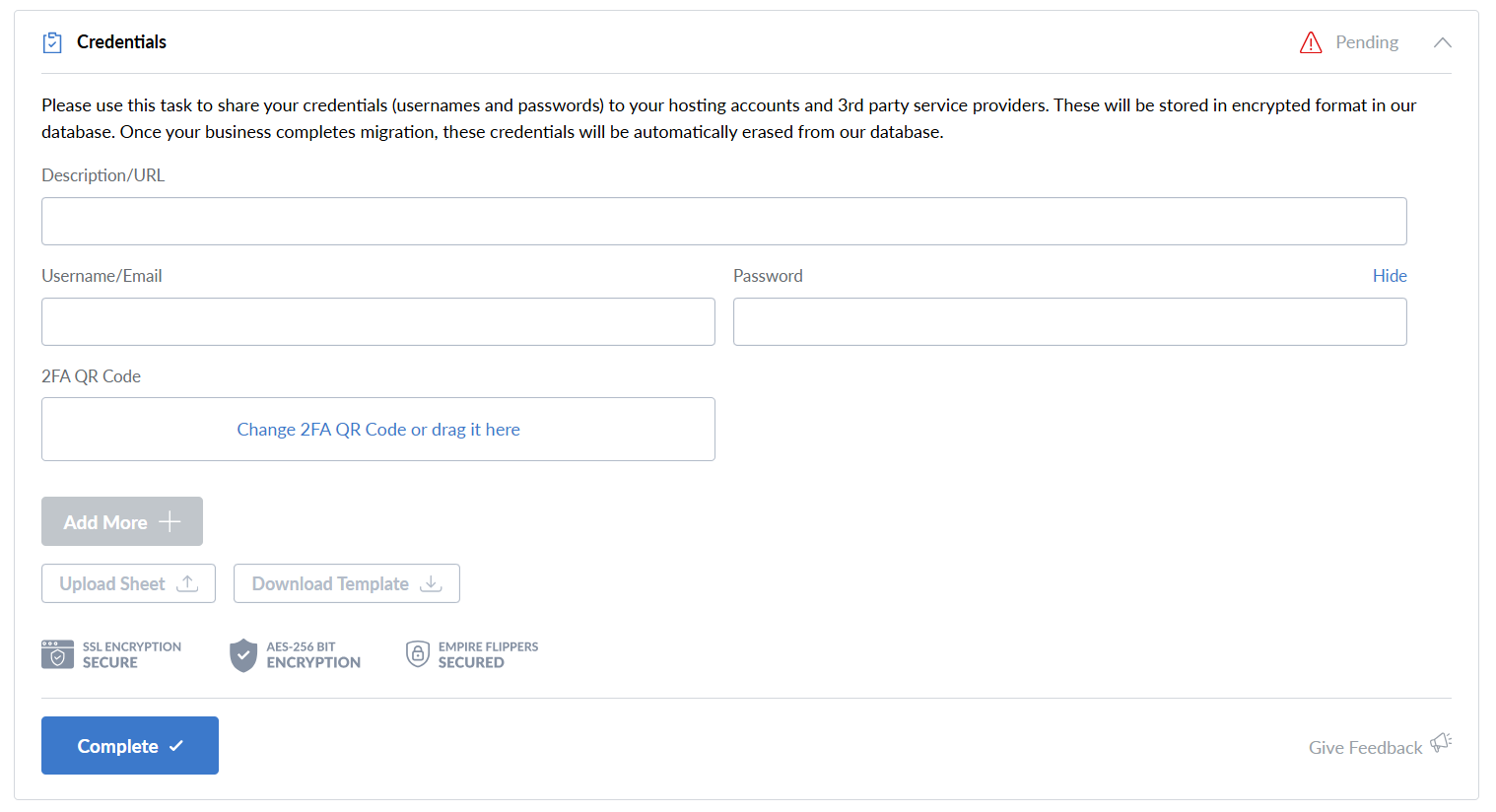1496x812 pixels.
Task: Click the download arrow icon on Download Template
Action: tap(431, 583)
